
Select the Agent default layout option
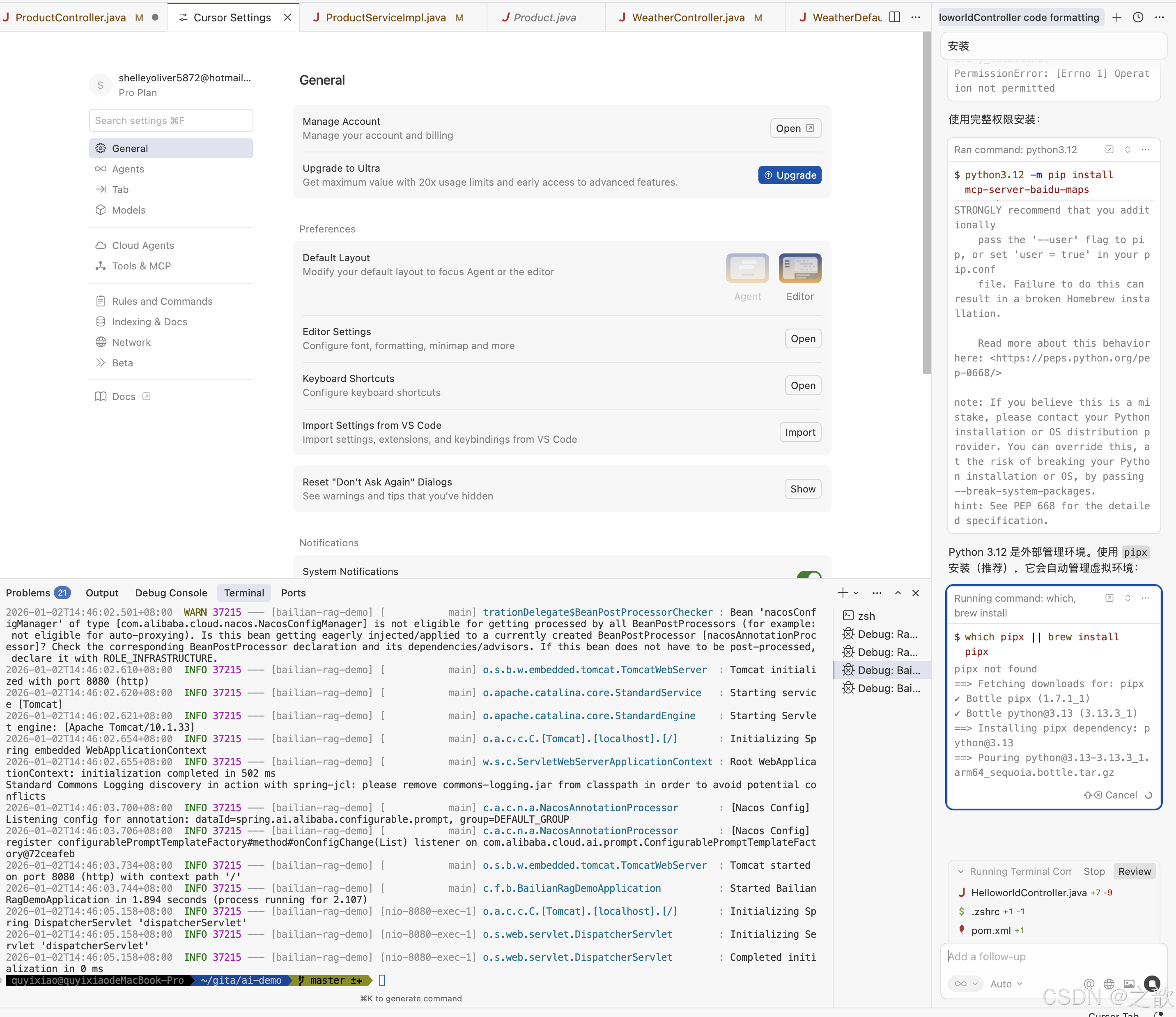pyautogui.click(x=747, y=269)
